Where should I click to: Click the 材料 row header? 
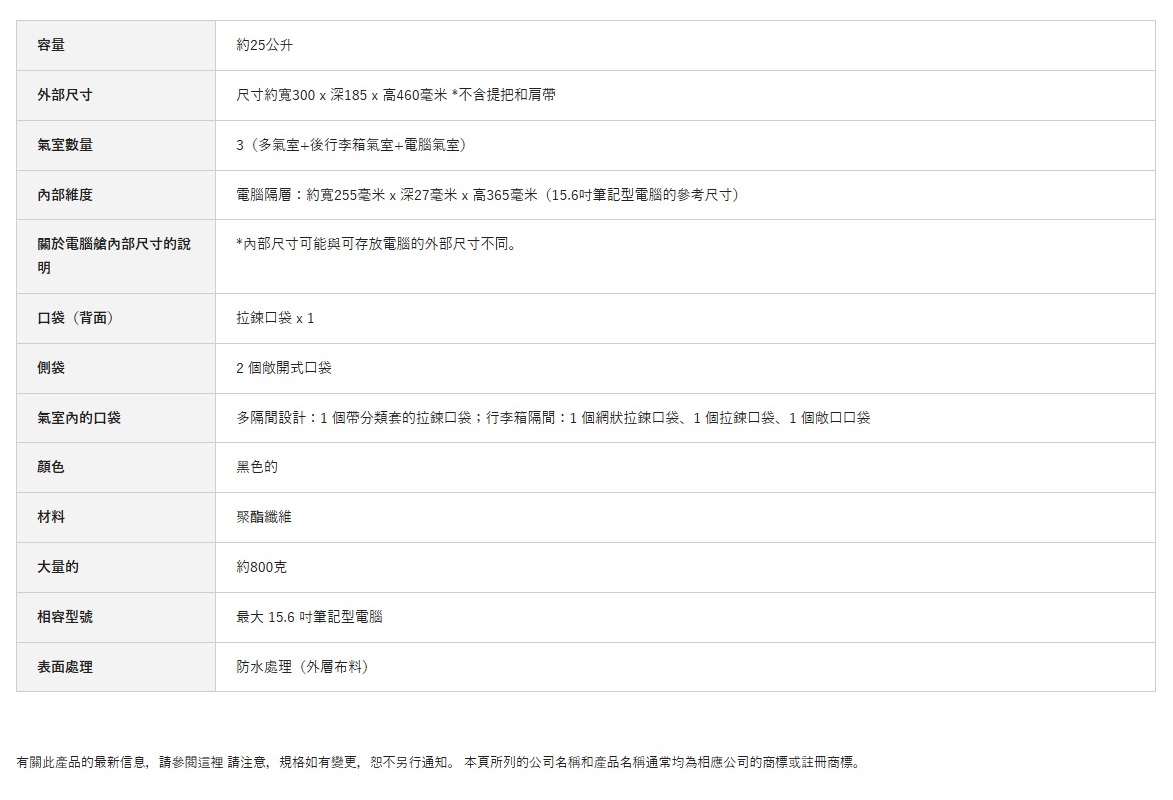(51, 517)
